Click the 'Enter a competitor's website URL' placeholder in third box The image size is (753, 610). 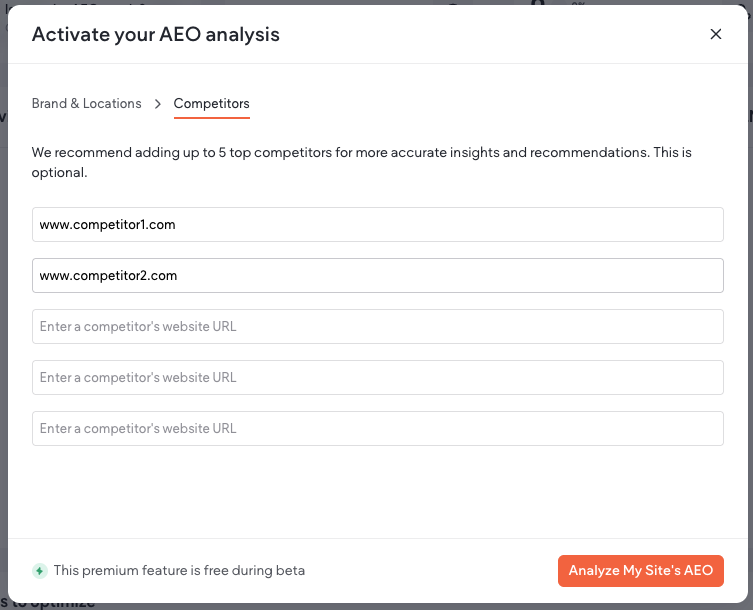[138, 327]
